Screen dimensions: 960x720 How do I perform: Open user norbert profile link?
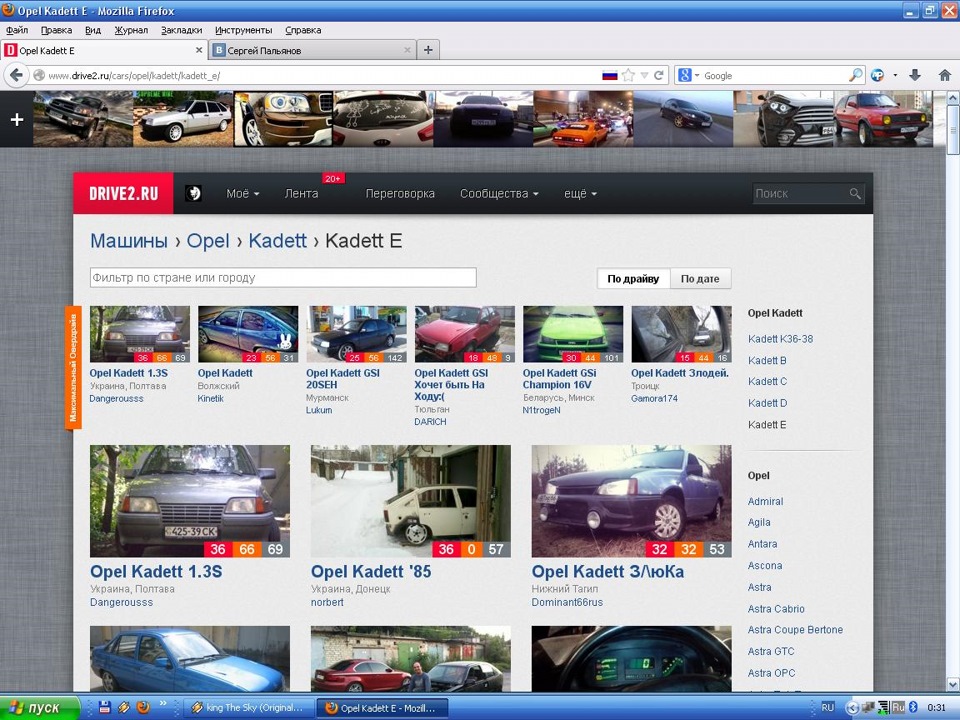(327, 602)
